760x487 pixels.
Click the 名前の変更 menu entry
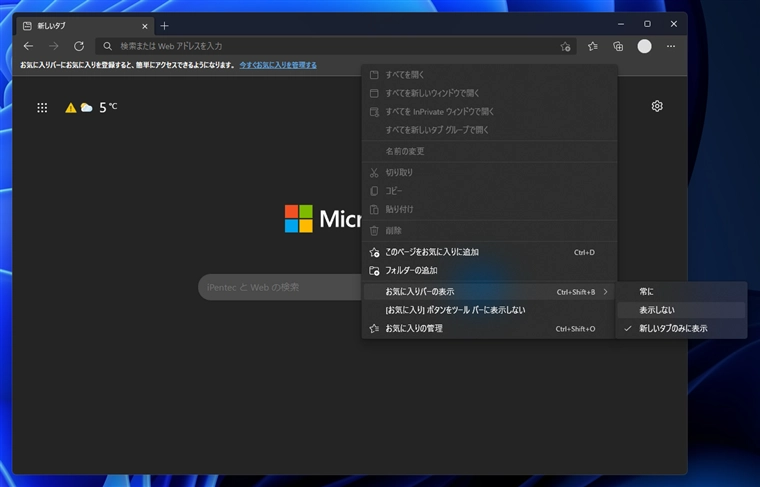pos(489,151)
